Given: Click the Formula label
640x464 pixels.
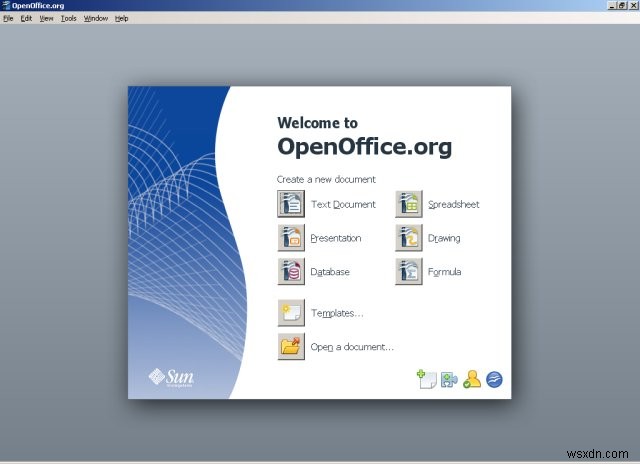Looking at the screenshot, I should tap(444, 272).
